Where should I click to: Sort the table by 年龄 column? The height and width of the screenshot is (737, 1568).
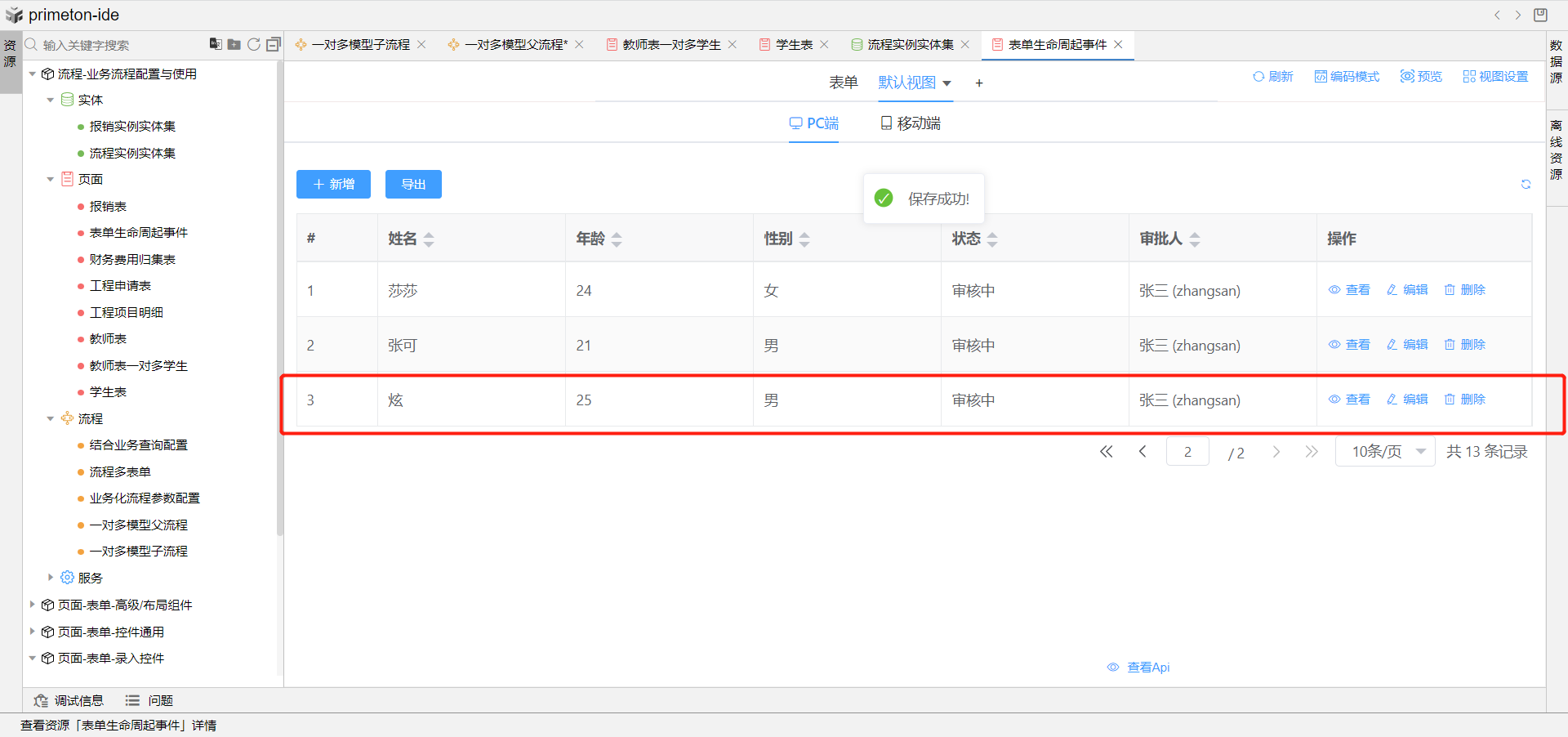pyautogui.click(x=617, y=239)
